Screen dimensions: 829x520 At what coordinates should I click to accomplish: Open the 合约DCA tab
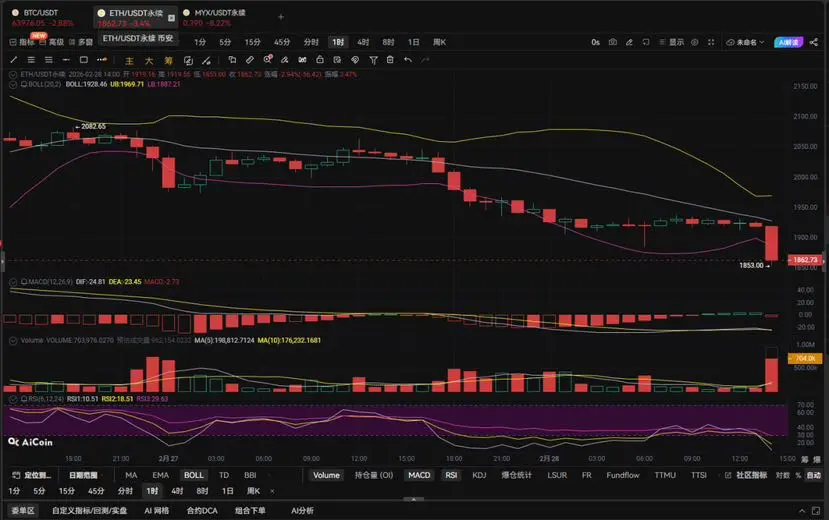click(x=202, y=510)
